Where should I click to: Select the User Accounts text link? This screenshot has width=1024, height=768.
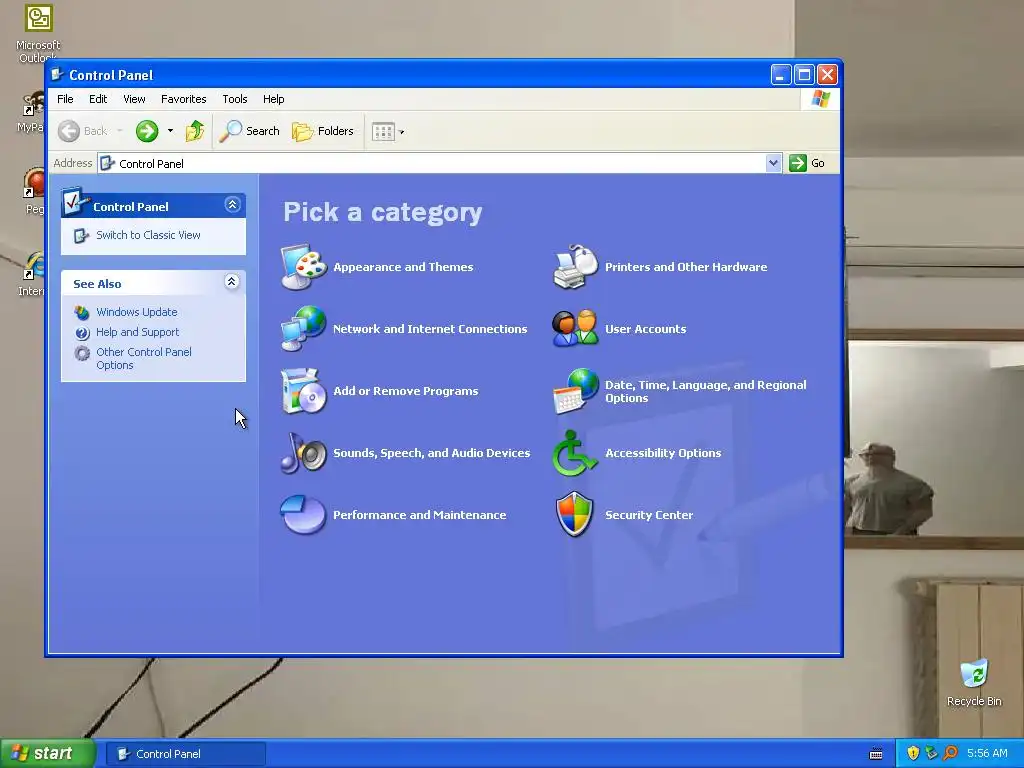click(645, 328)
